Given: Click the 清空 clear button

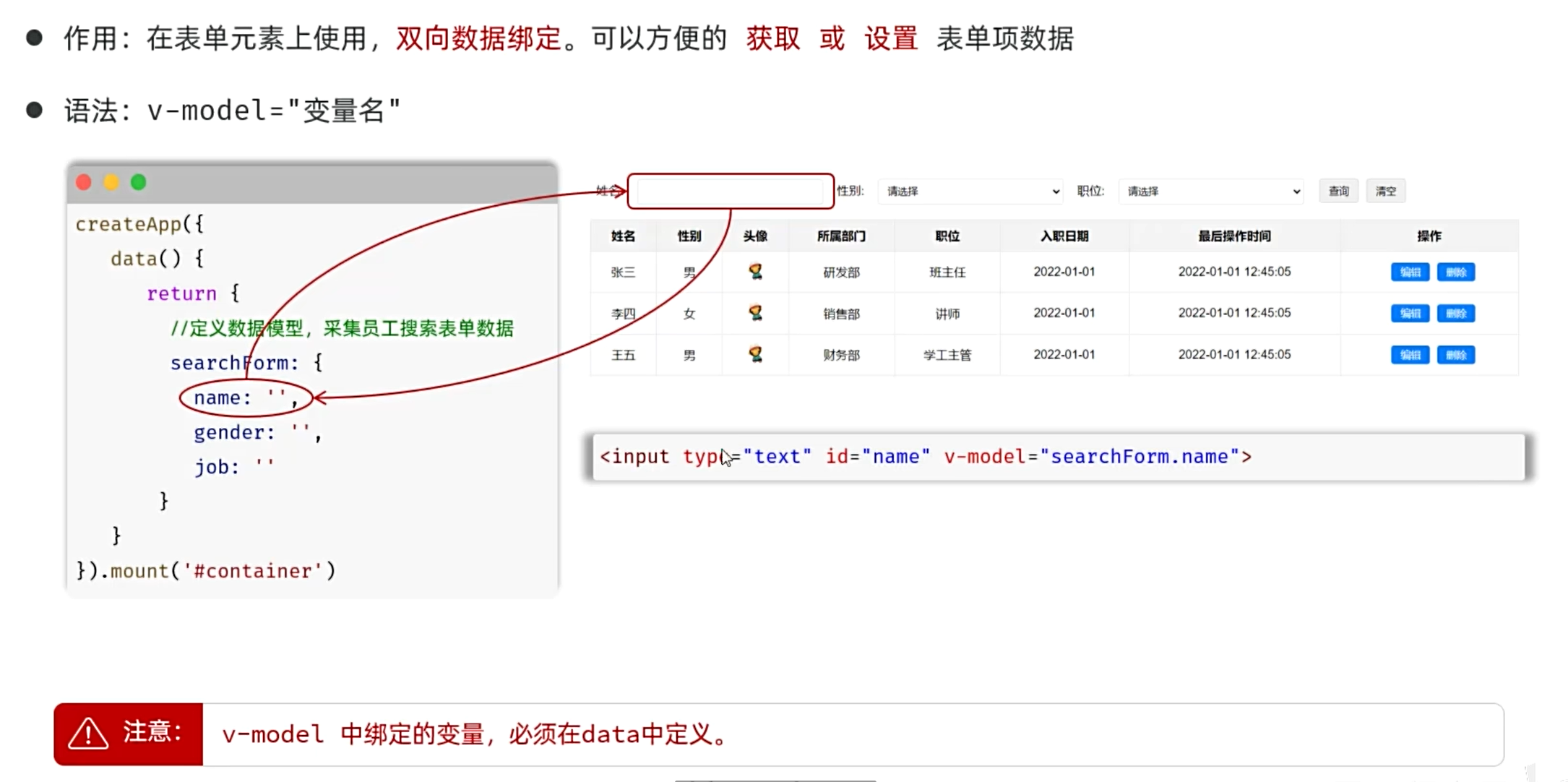Looking at the screenshot, I should tap(1385, 192).
